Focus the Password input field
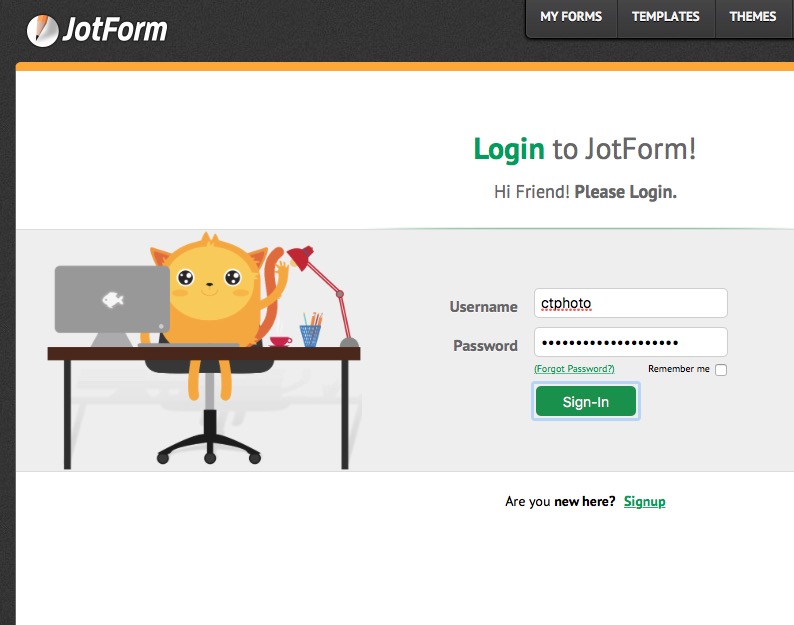Image resolution: width=794 pixels, height=625 pixels. pos(630,342)
